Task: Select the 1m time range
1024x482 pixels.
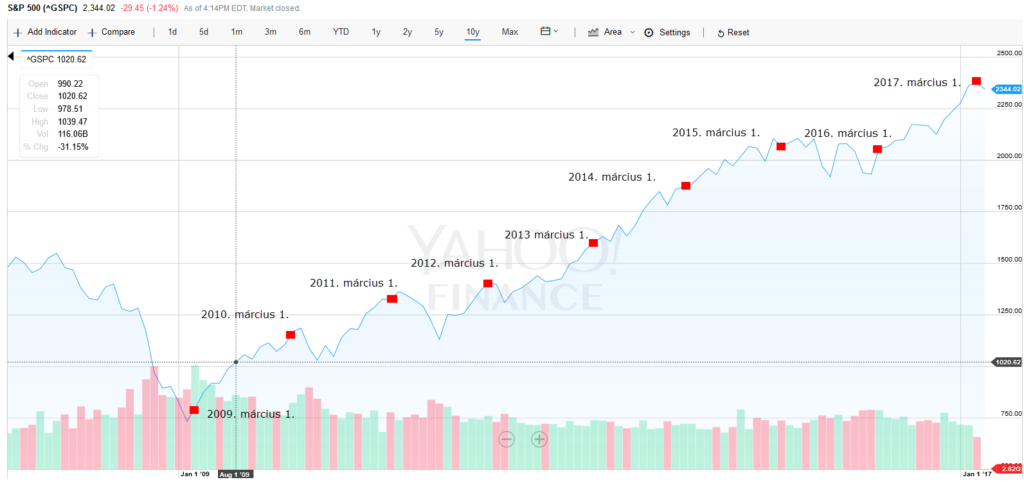Action: (236, 32)
